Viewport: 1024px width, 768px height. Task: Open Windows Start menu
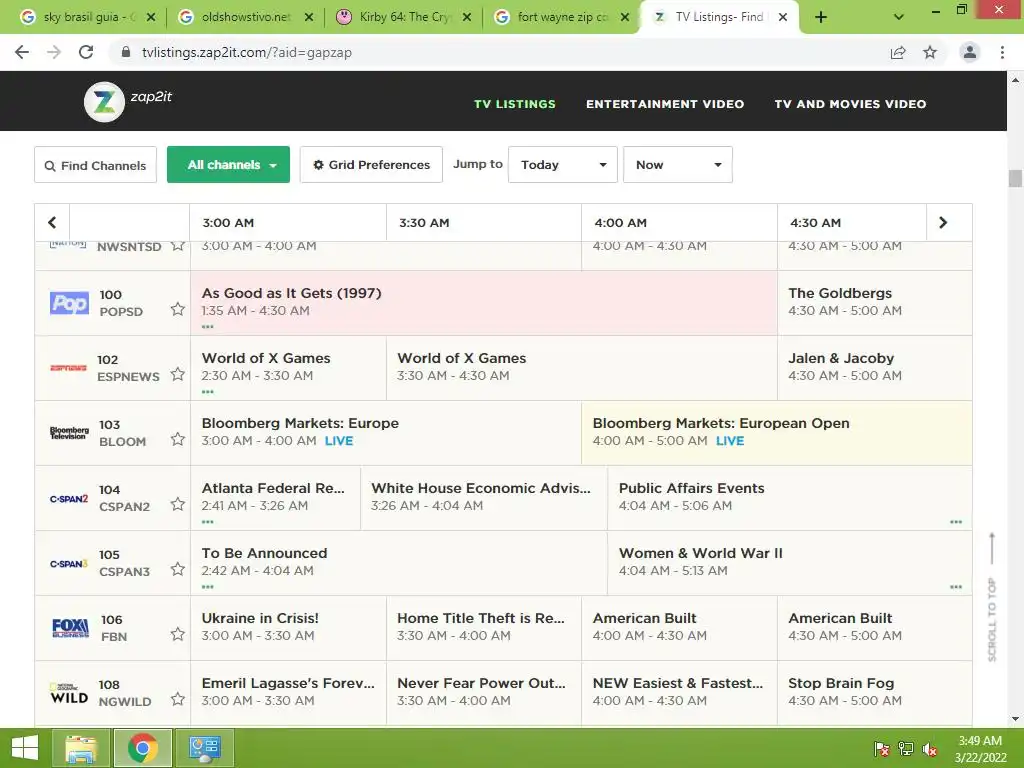[x=25, y=748]
